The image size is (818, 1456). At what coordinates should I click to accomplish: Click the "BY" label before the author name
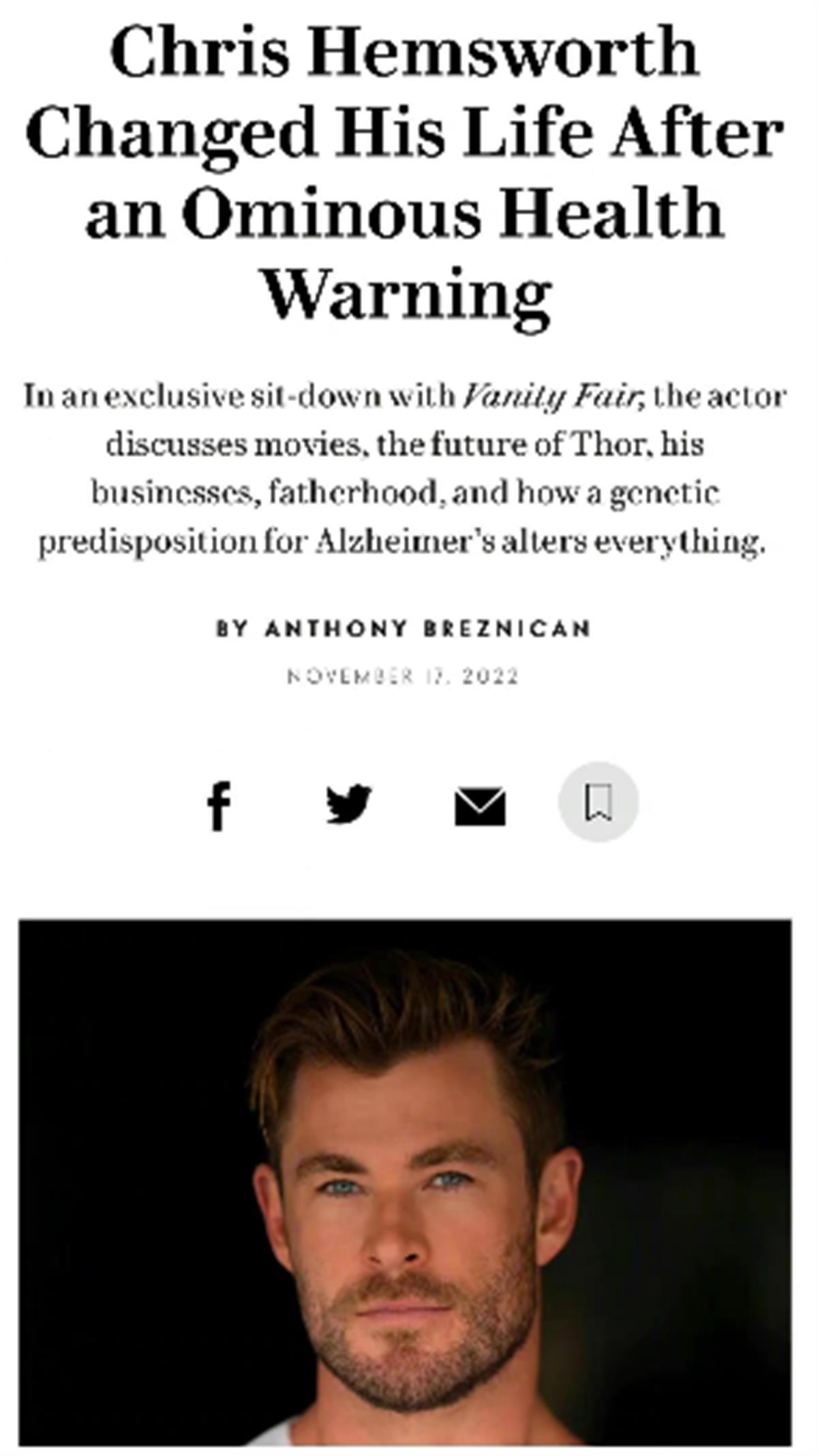click(x=231, y=628)
